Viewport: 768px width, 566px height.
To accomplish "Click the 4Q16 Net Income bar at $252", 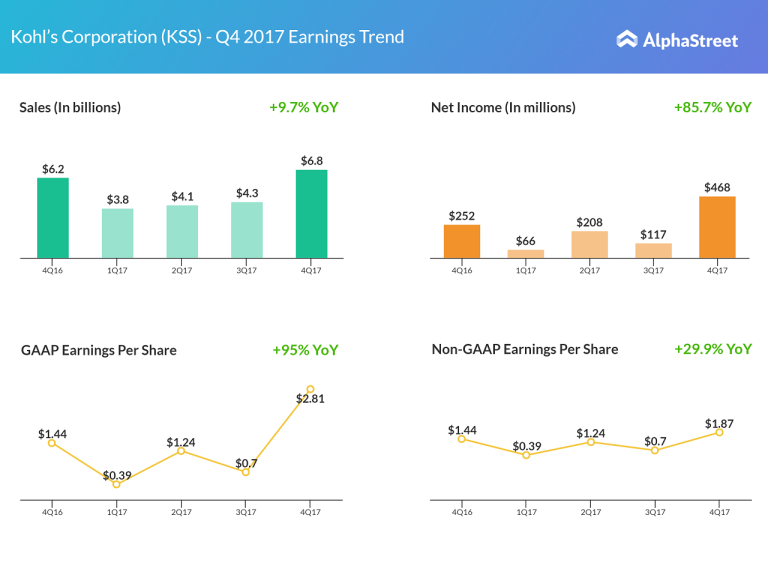I will coord(462,241).
